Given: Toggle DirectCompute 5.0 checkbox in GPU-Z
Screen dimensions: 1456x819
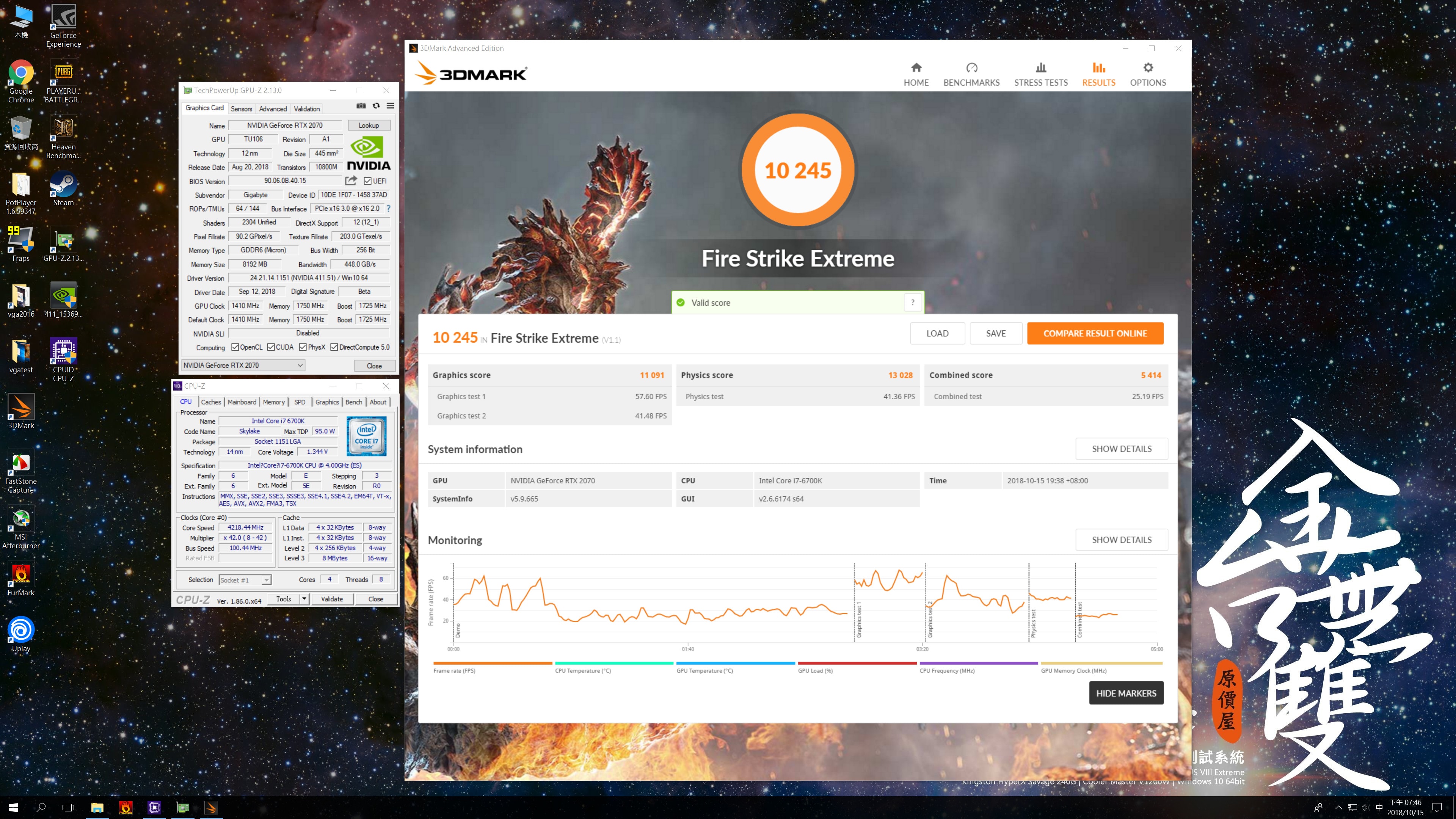Looking at the screenshot, I should click(334, 347).
